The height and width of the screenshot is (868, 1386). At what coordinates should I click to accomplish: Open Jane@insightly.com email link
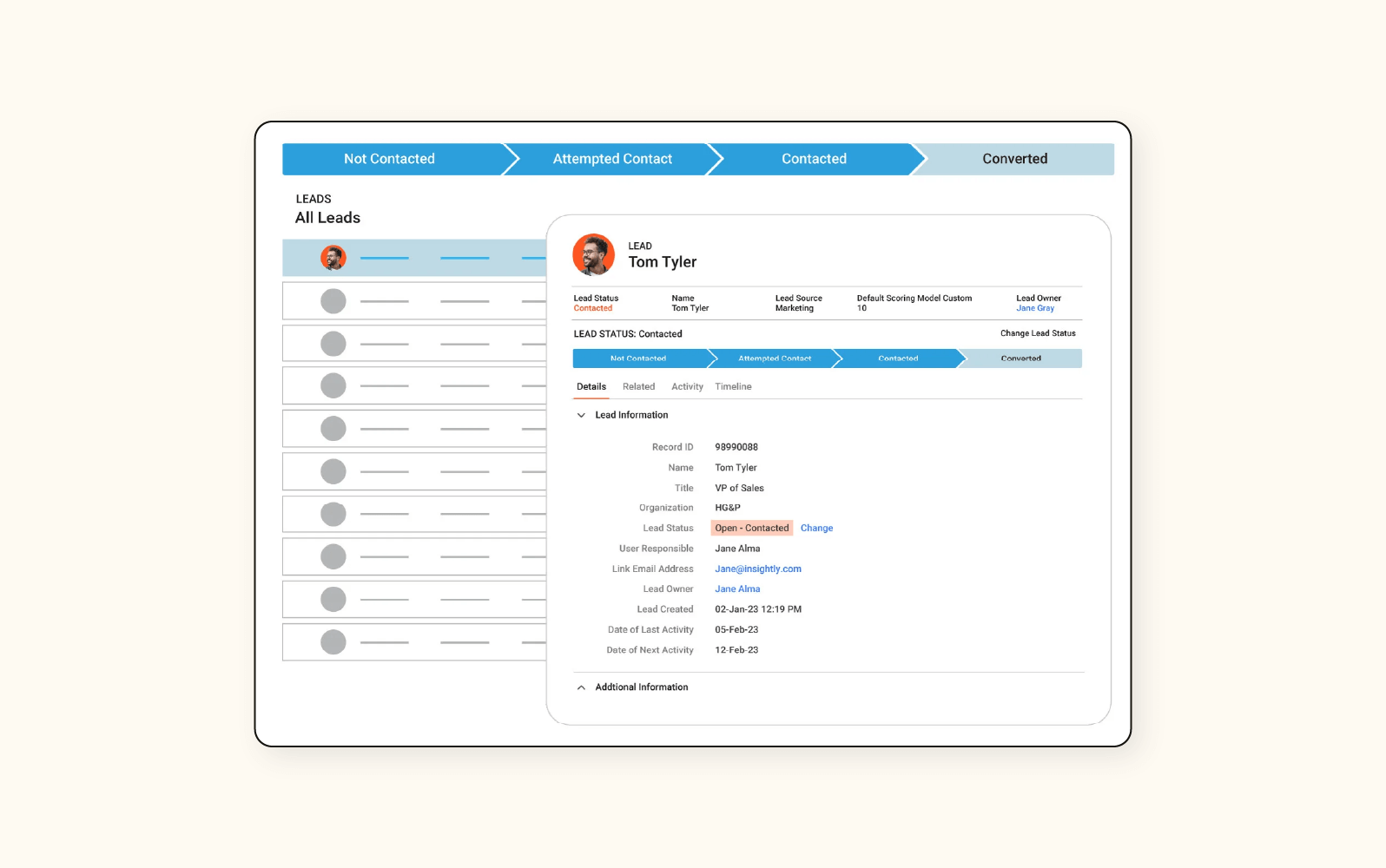757,569
